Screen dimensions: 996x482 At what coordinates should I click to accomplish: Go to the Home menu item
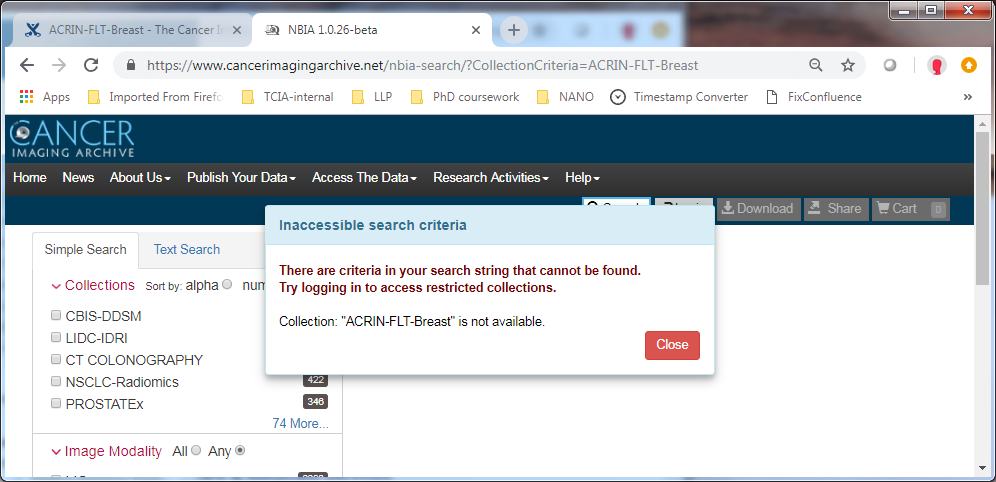pos(29,178)
